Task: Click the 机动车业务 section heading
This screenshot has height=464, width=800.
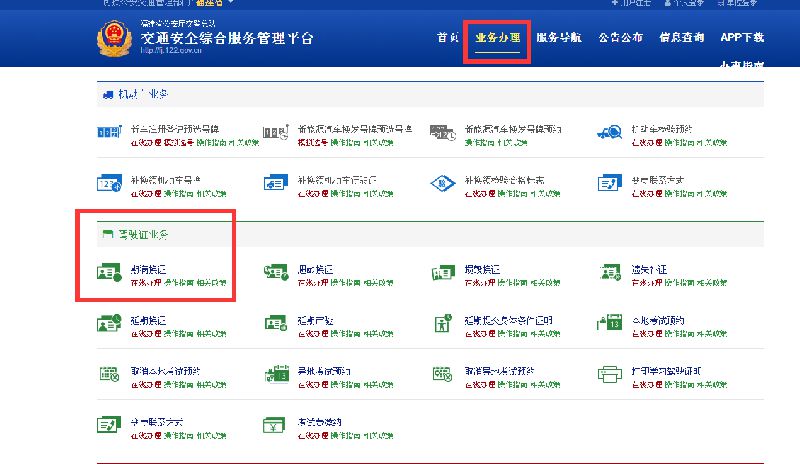Action: (143, 94)
